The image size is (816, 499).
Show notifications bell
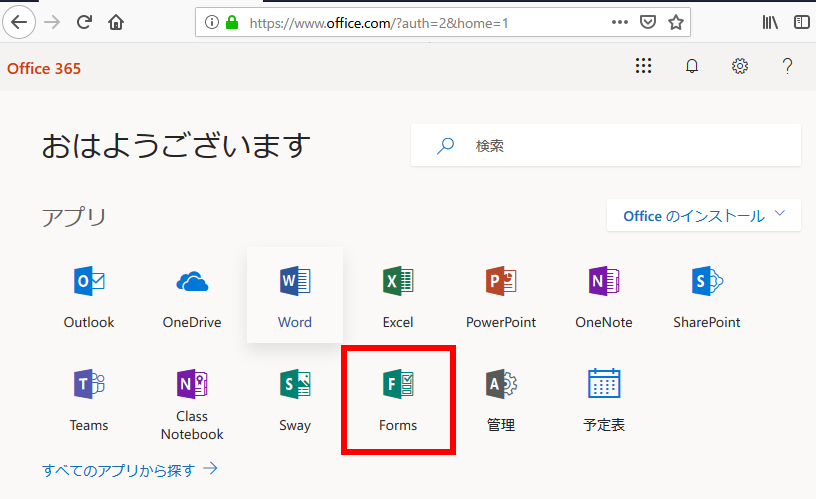[x=692, y=66]
